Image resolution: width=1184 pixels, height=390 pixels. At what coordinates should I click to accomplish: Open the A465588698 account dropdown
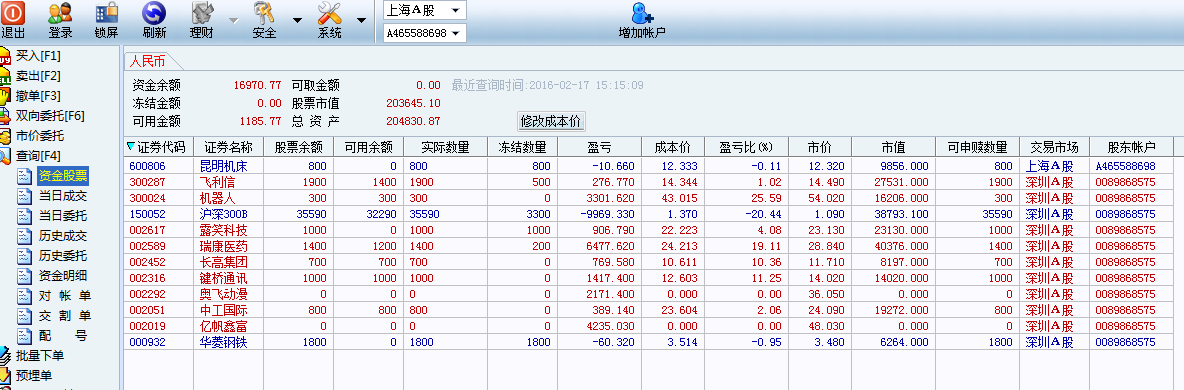[x=425, y=33]
